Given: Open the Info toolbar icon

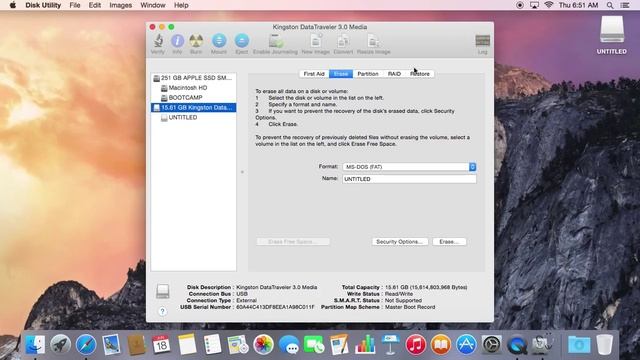Looking at the screenshot, I should [x=177, y=44].
